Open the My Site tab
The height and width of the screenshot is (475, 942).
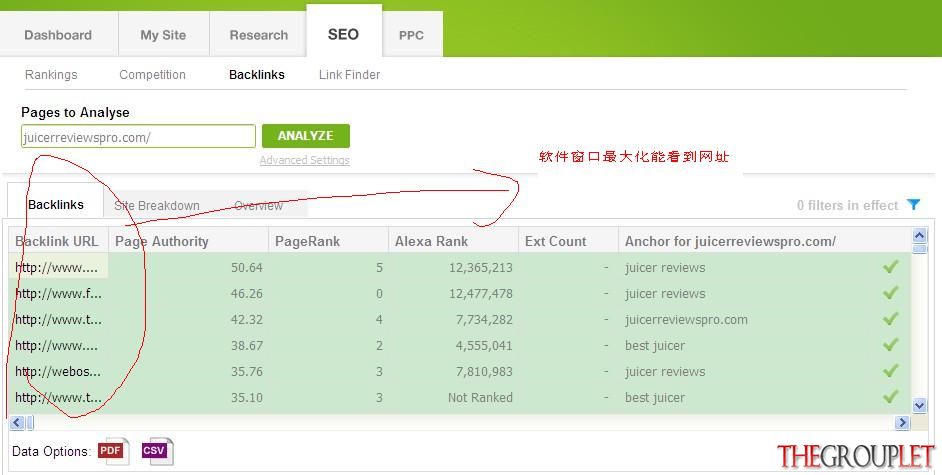[163, 35]
